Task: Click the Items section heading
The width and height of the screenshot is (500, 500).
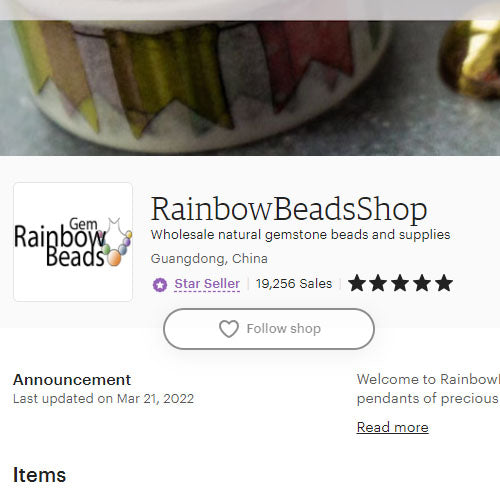Action: pyautogui.click(x=39, y=475)
